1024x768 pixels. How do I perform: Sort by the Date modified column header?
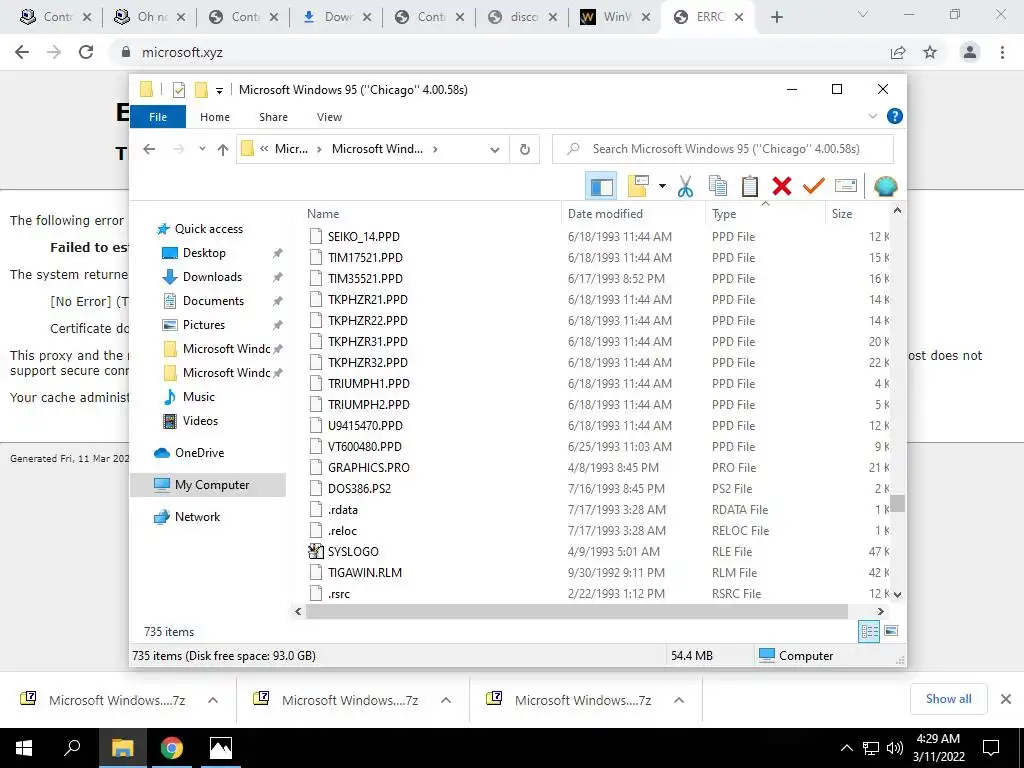coord(633,214)
